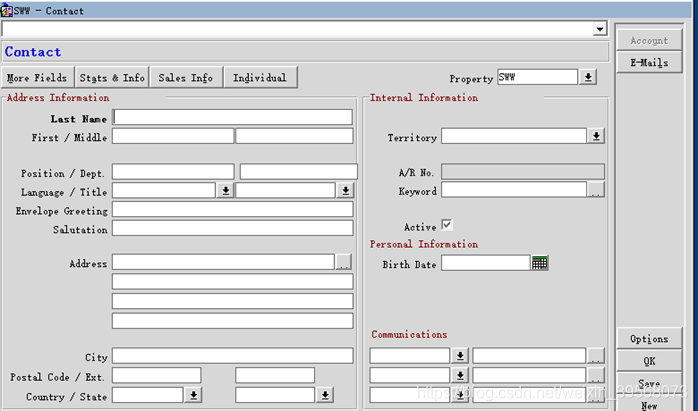Focus the City input field

[x=233, y=356]
